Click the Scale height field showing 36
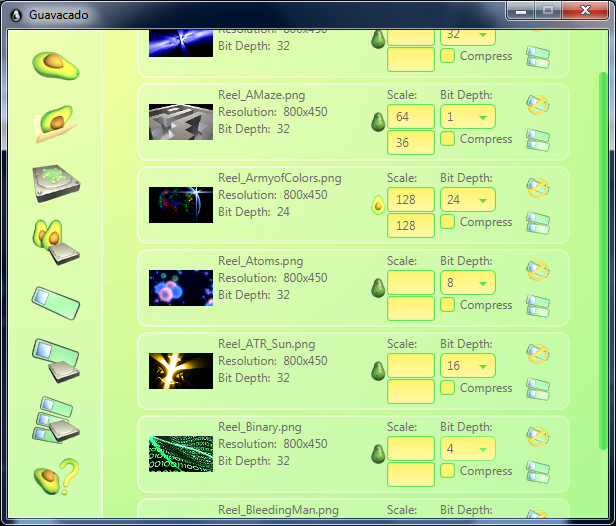 coord(411,143)
